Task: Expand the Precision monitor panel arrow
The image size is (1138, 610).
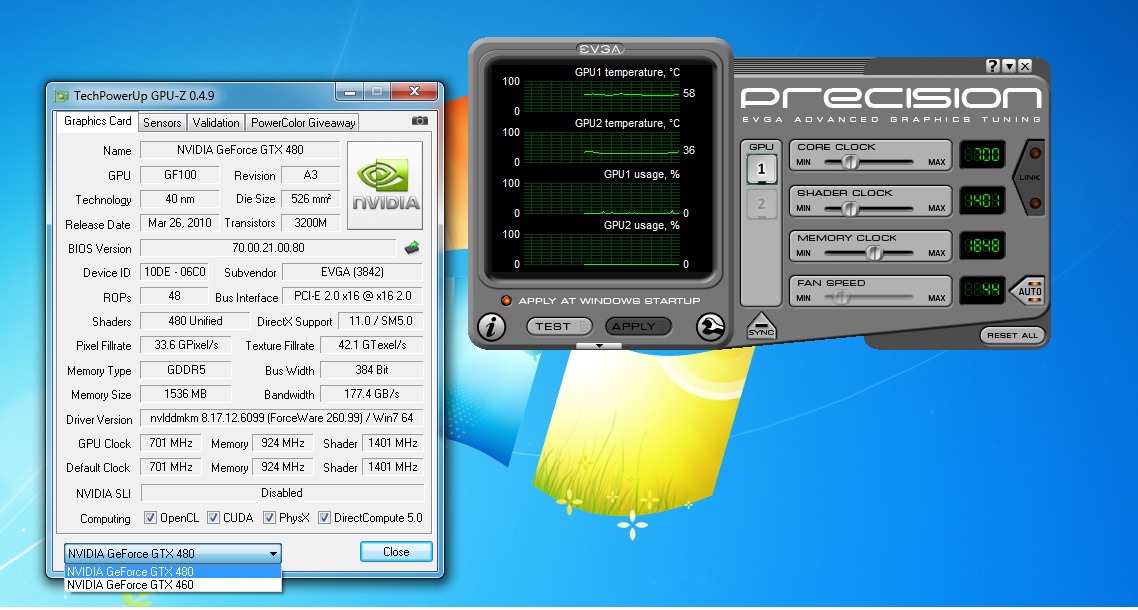Action: [x=599, y=346]
